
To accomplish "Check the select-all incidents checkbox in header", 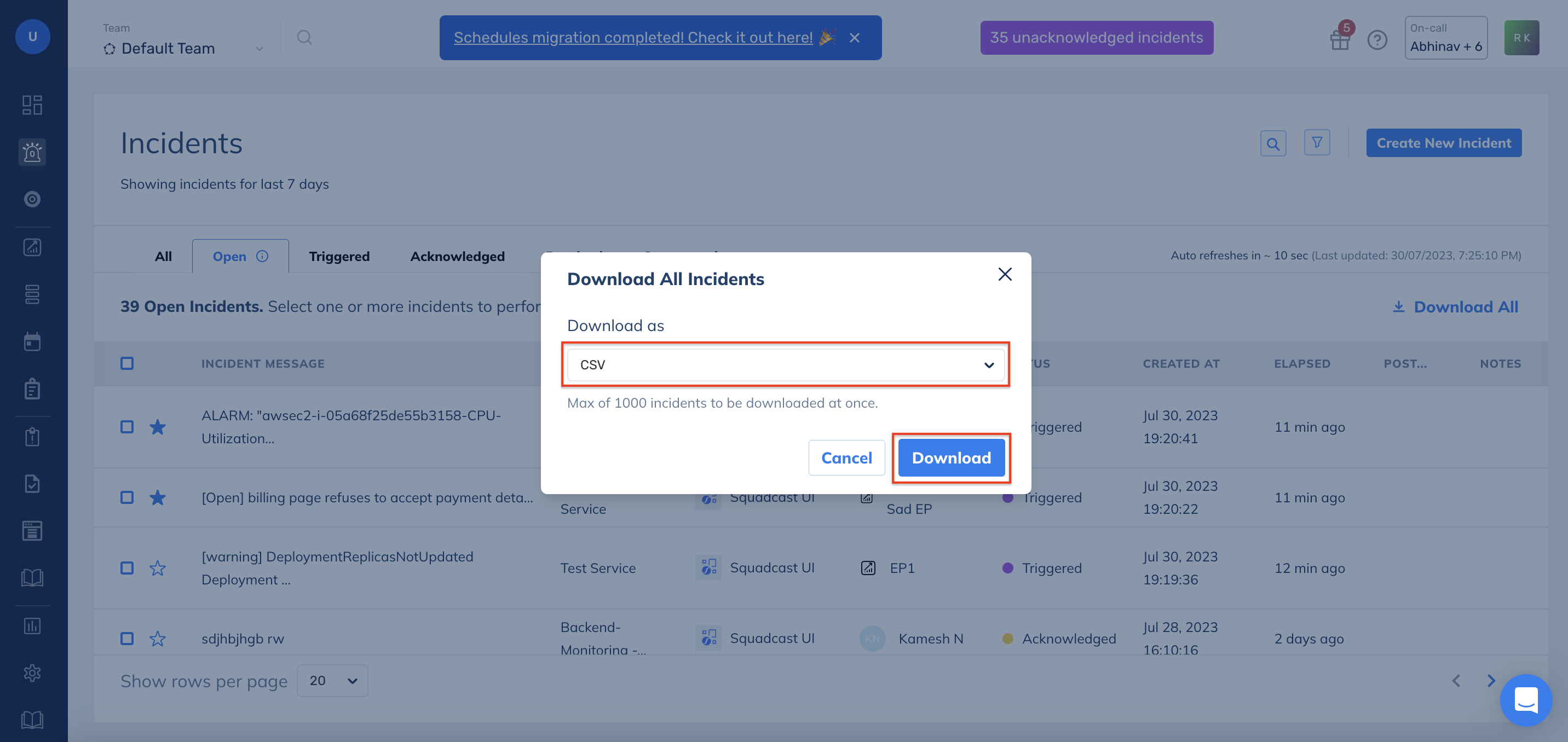I will (x=126, y=363).
